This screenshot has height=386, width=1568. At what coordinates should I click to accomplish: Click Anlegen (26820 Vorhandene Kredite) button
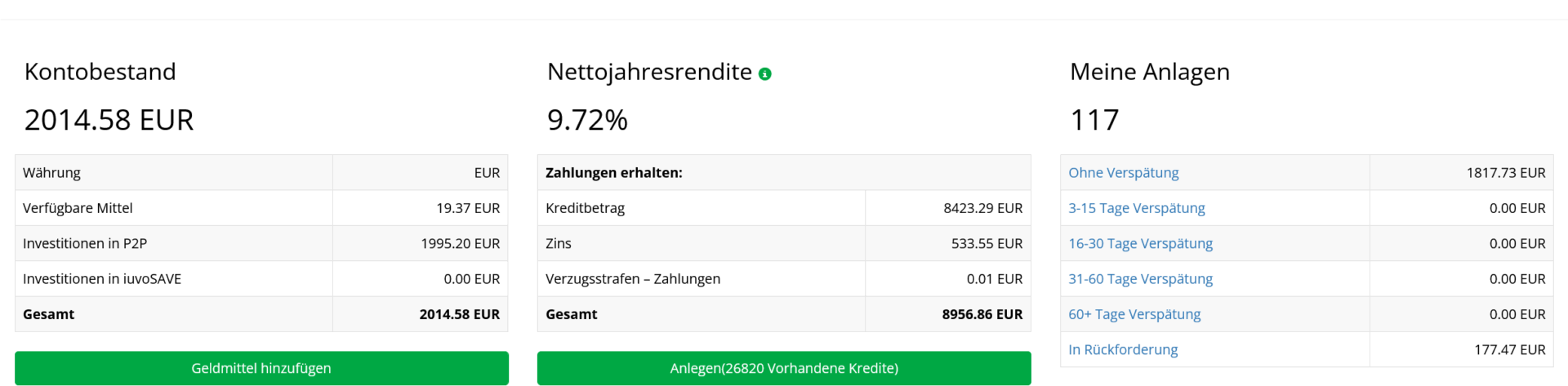784,368
